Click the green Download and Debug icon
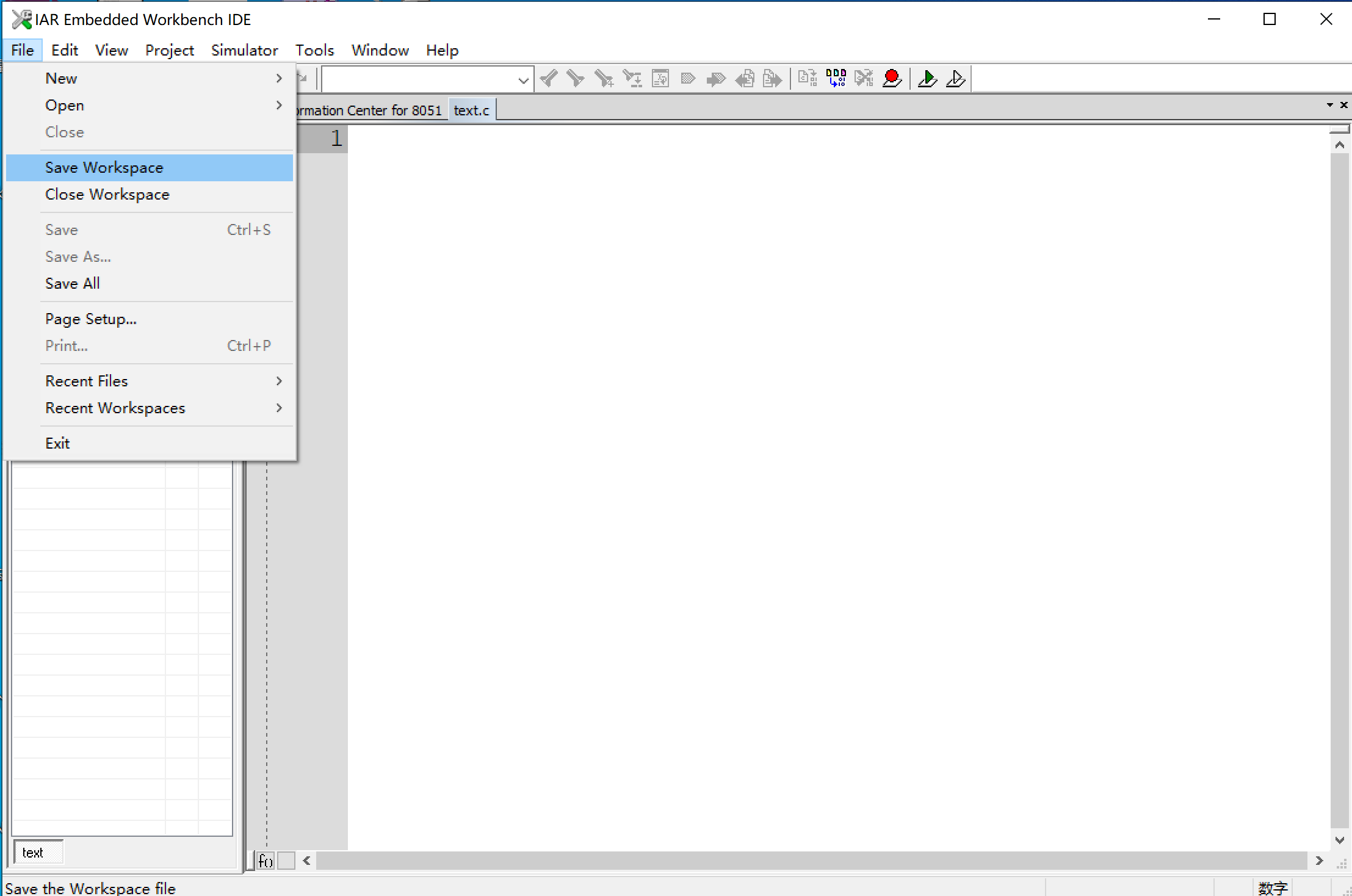The width and height of the screenshot is (1352, 896). pos(927,79)
